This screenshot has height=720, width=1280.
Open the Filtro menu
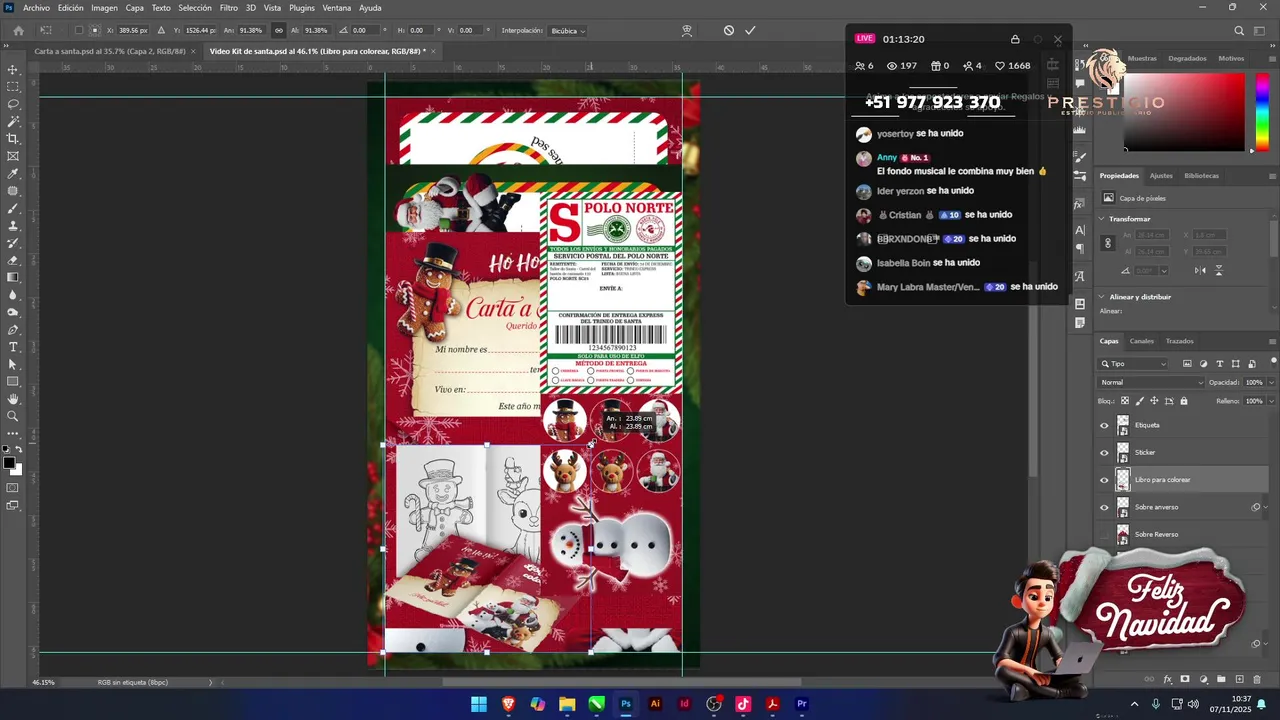coord(229,8)
